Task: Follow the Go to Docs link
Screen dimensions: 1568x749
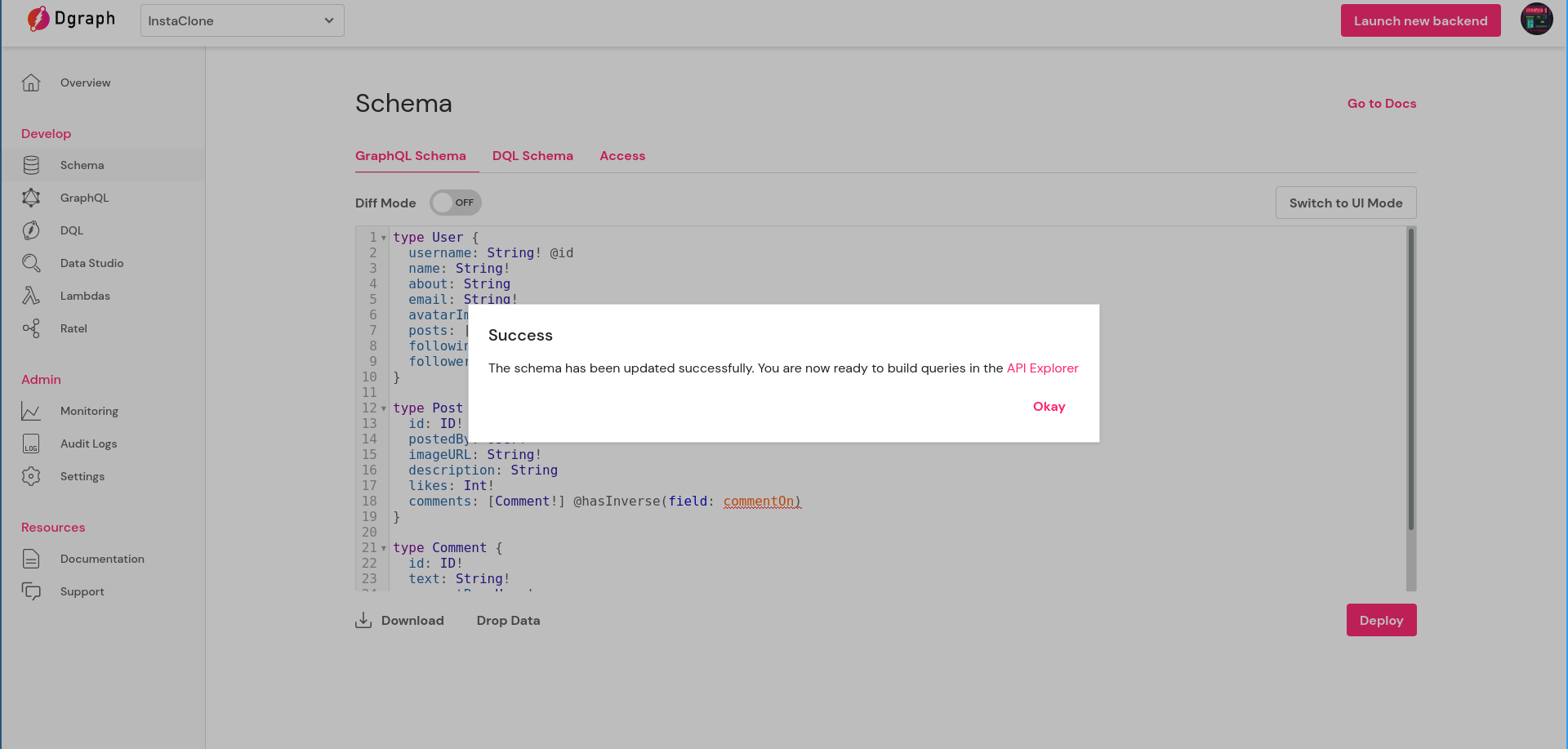Action: (1382, 104)
